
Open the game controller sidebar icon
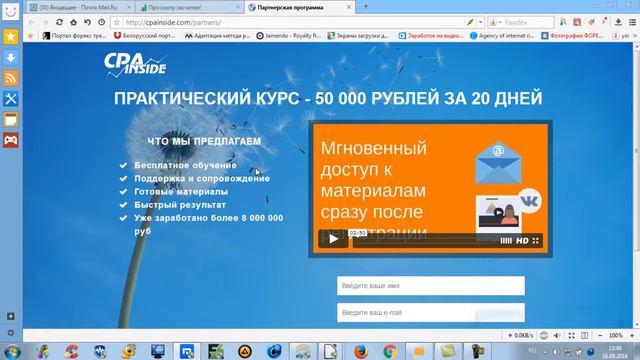pyautogui.click(x=11, y=140)
